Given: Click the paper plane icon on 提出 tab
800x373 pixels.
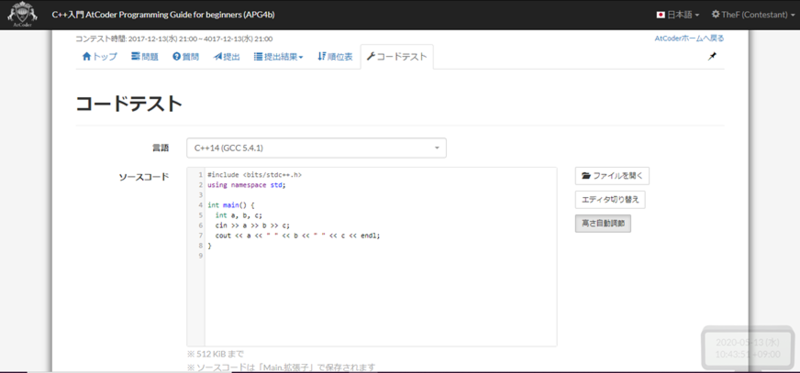Looking at the screenshot, I should pos(217,57).
